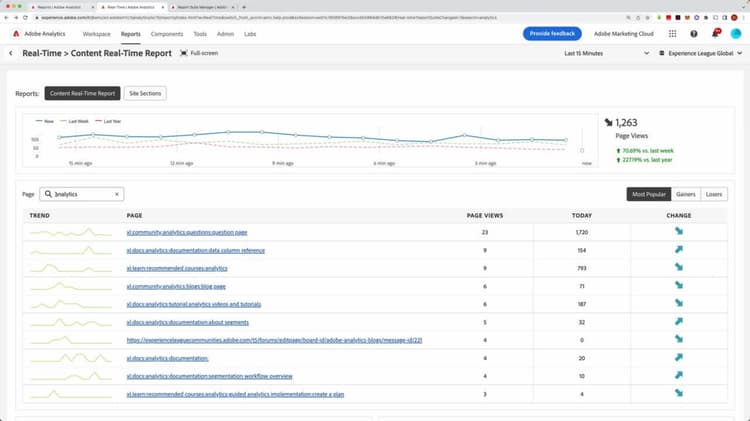The width and height of the screenshot is (750, 421).
Task: Open the Tools menu
Action: click(200, 34)
